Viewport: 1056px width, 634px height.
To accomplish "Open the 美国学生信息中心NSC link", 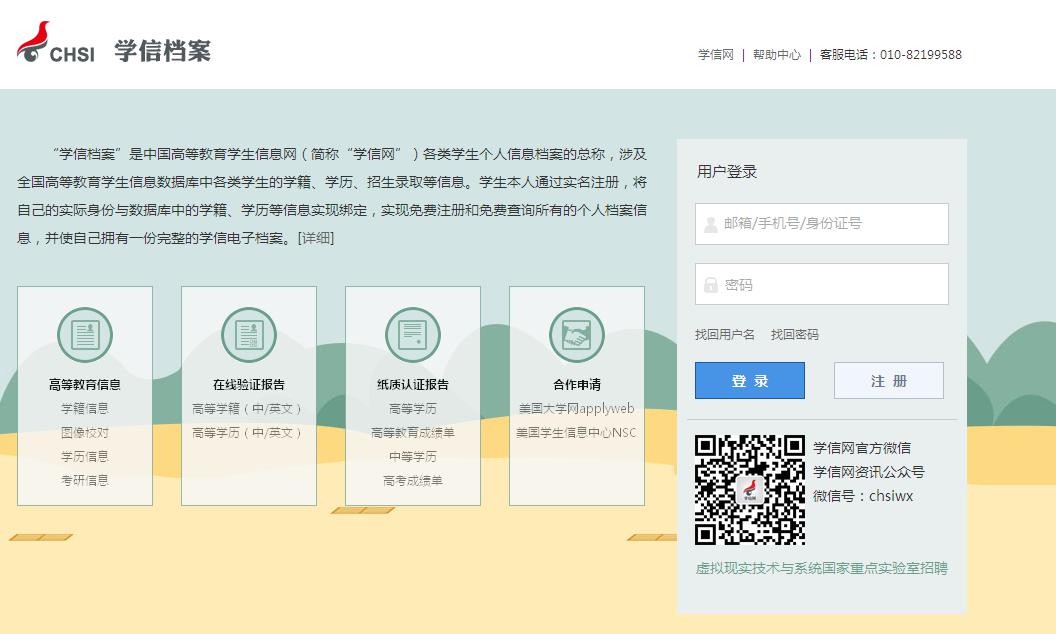I will point(576,433).
